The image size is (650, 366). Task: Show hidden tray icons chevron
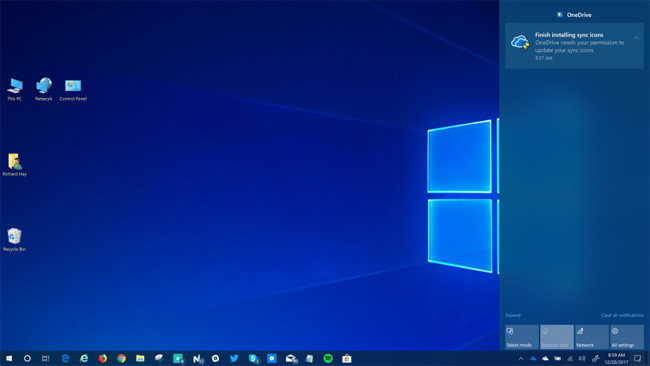(x=521, y=359)
